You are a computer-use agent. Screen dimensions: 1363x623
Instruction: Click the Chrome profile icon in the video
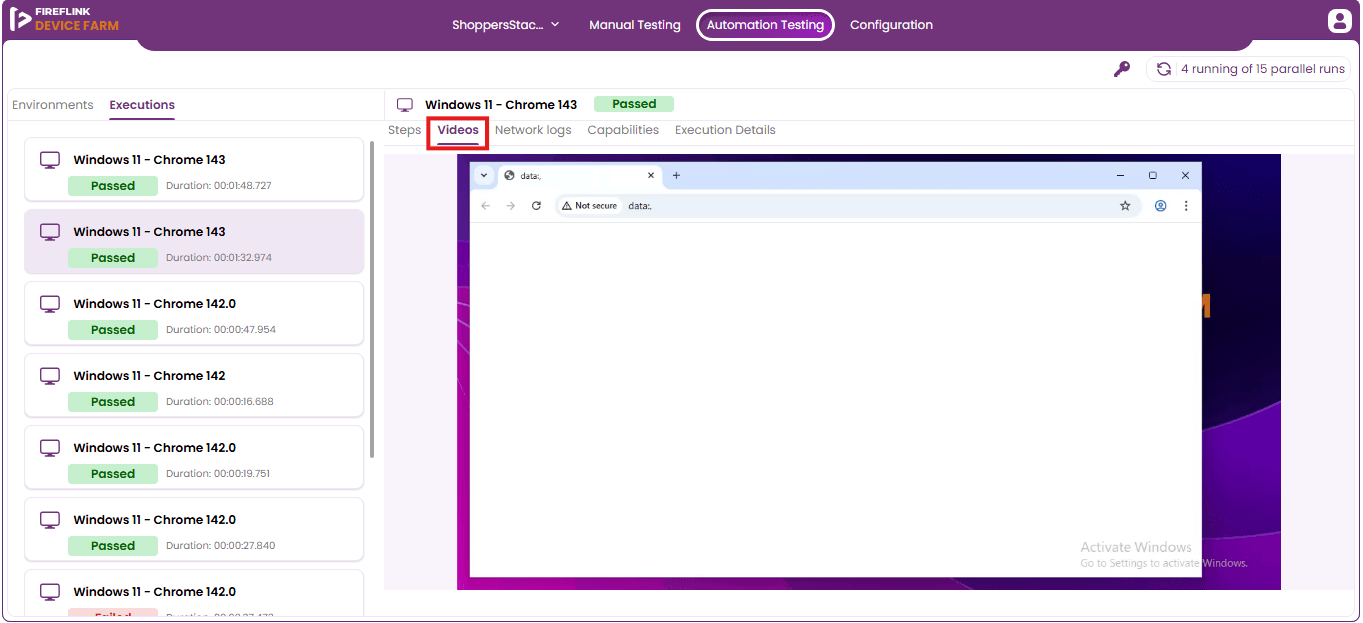tap(1161, 206)
